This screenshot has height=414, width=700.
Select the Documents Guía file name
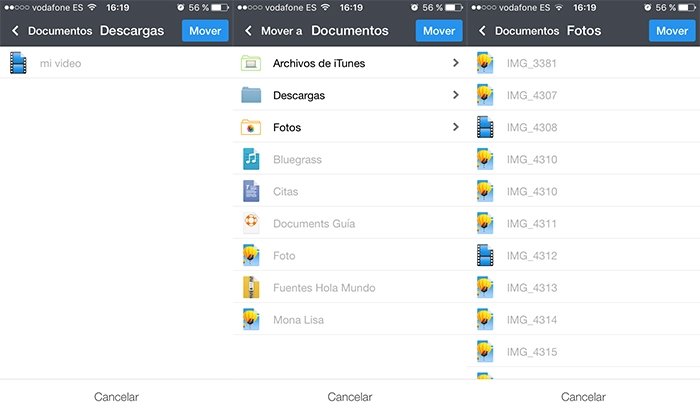(x=314, y=224)
